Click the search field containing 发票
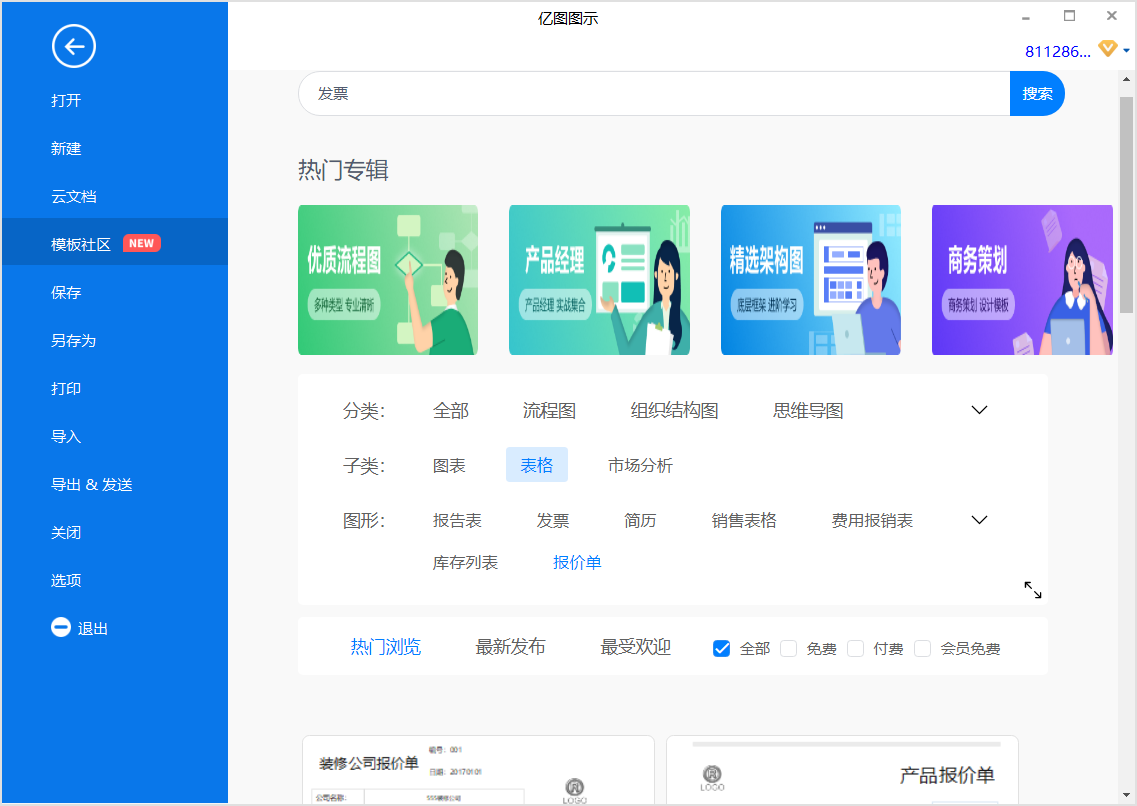This screenshot has height=806, width=1137. click(654, 94)
